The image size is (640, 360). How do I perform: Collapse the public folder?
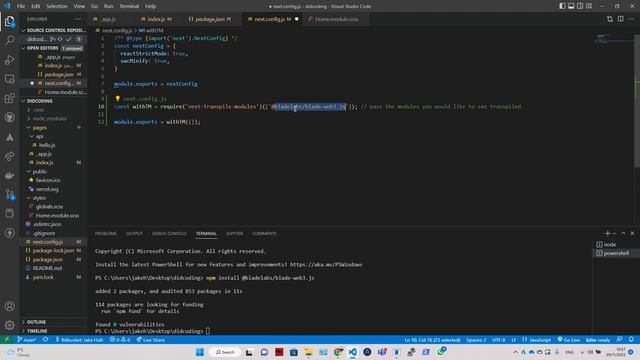(40, 172)
